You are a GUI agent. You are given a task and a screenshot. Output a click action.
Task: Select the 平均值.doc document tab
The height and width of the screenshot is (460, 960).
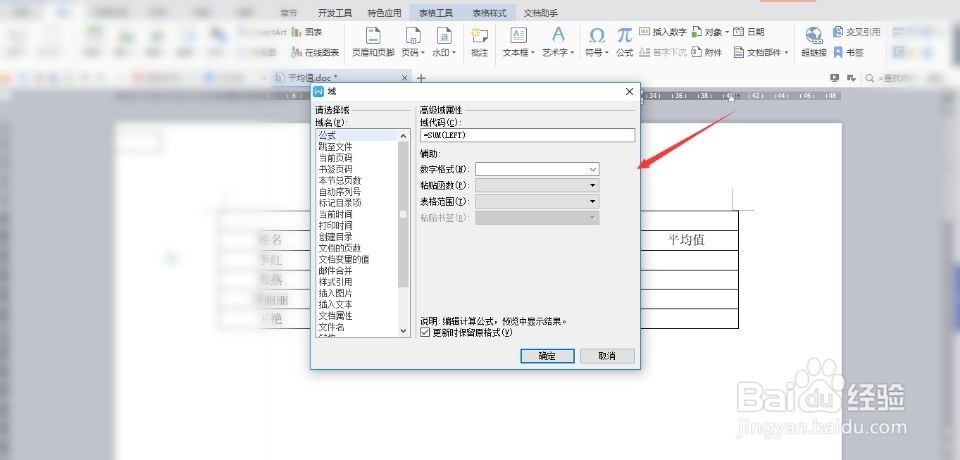point(342,78)
